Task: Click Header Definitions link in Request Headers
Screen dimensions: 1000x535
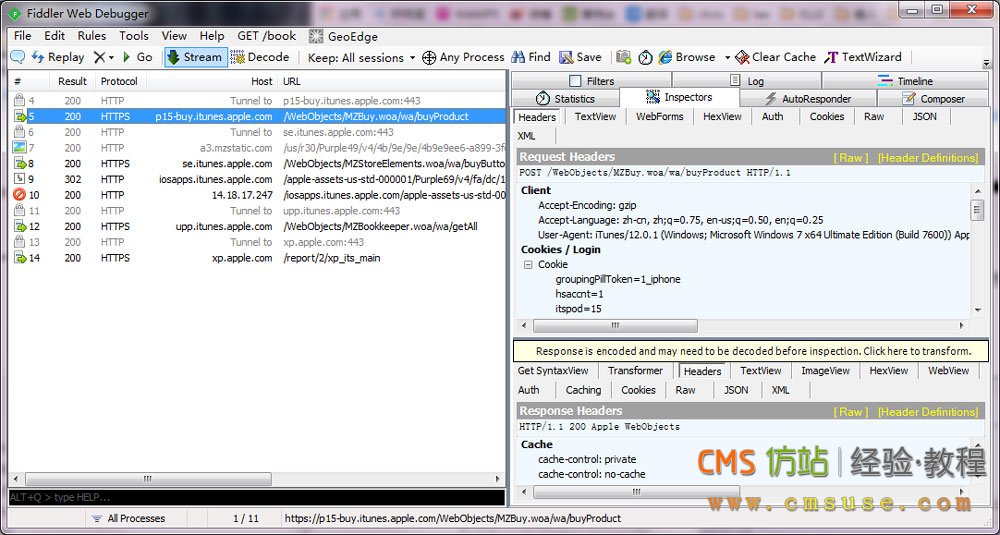Action: coord(928,158)
